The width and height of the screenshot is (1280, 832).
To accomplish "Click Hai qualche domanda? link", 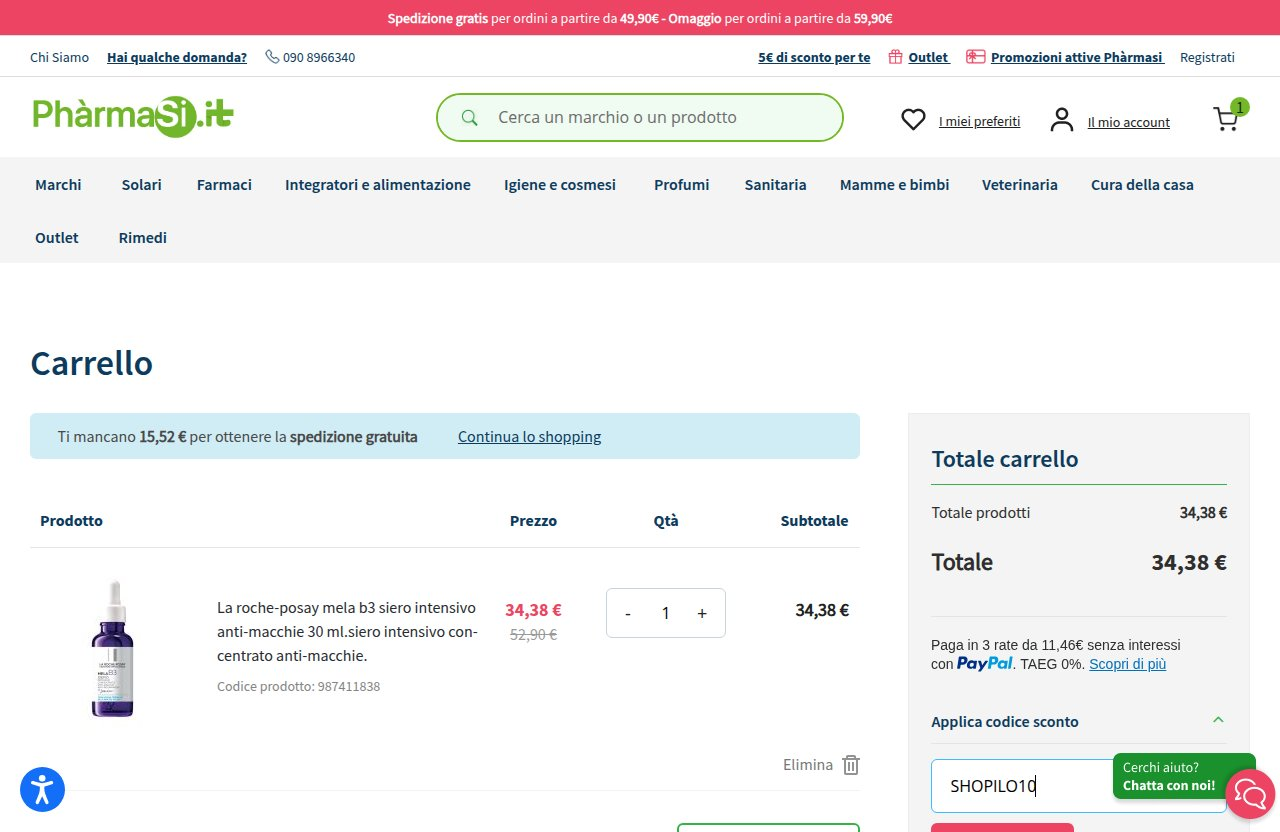I will pyautogui.click(x=177, y=57).
